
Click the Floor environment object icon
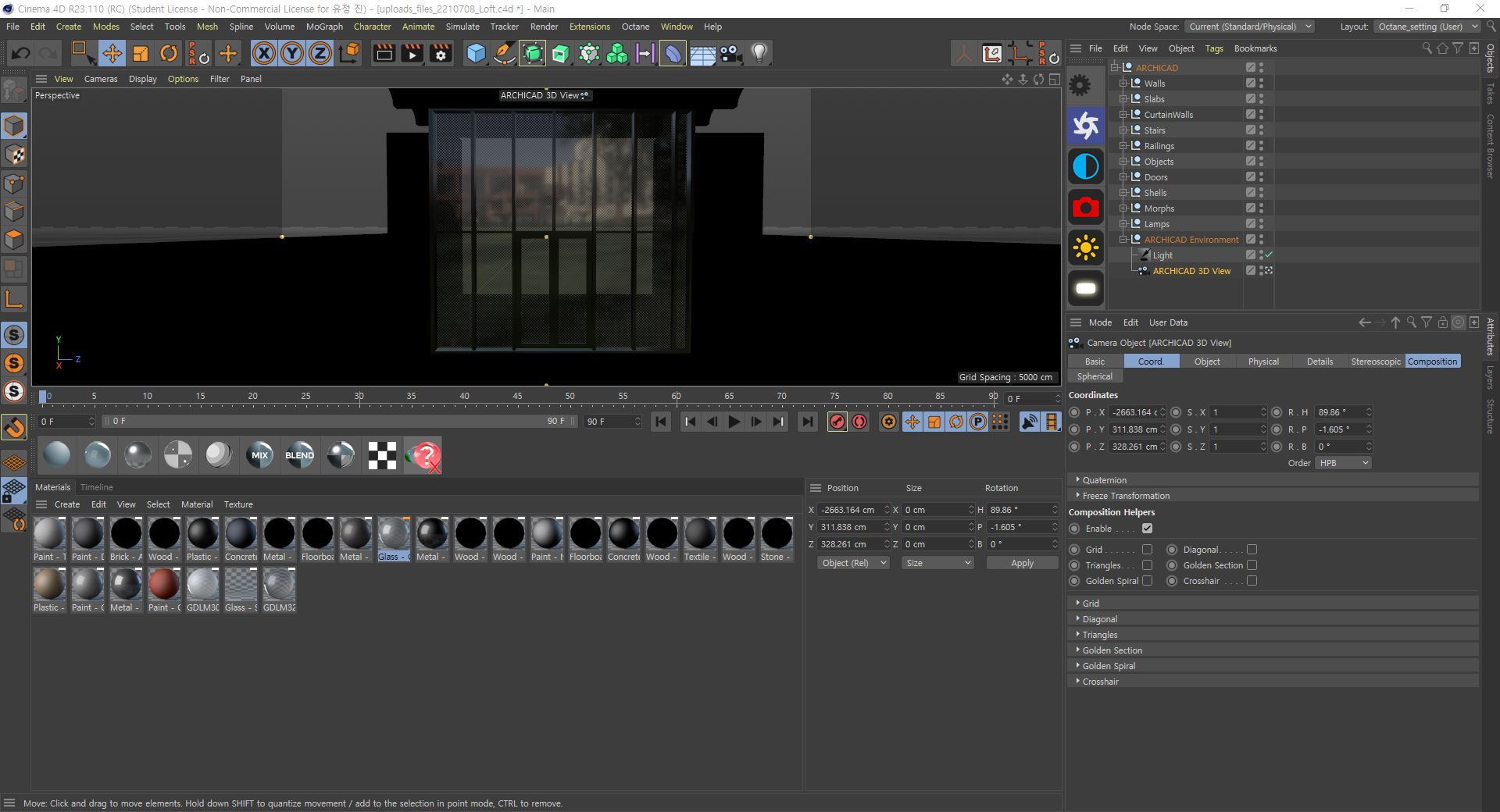click(x=702, y=53)
